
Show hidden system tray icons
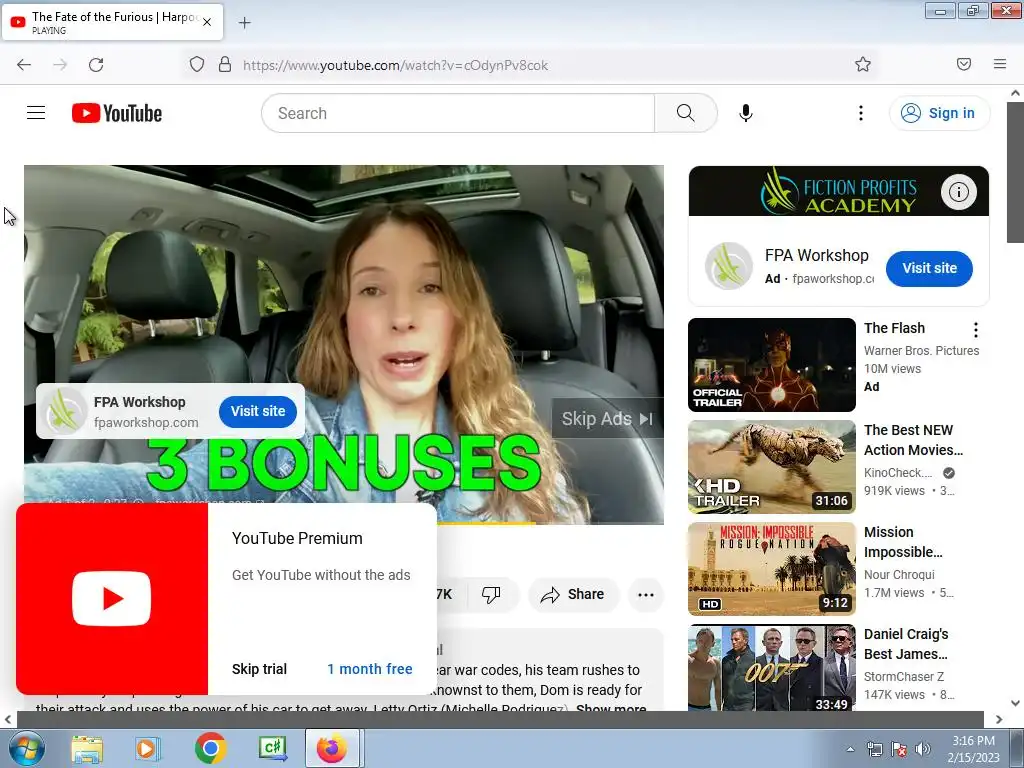850,749
